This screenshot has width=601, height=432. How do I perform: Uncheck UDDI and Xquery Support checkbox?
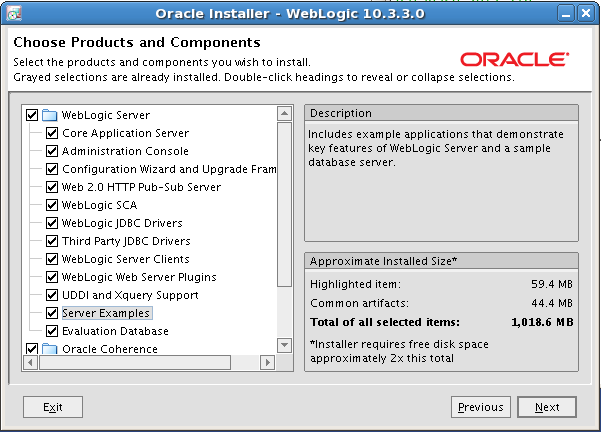coord(52,295)
